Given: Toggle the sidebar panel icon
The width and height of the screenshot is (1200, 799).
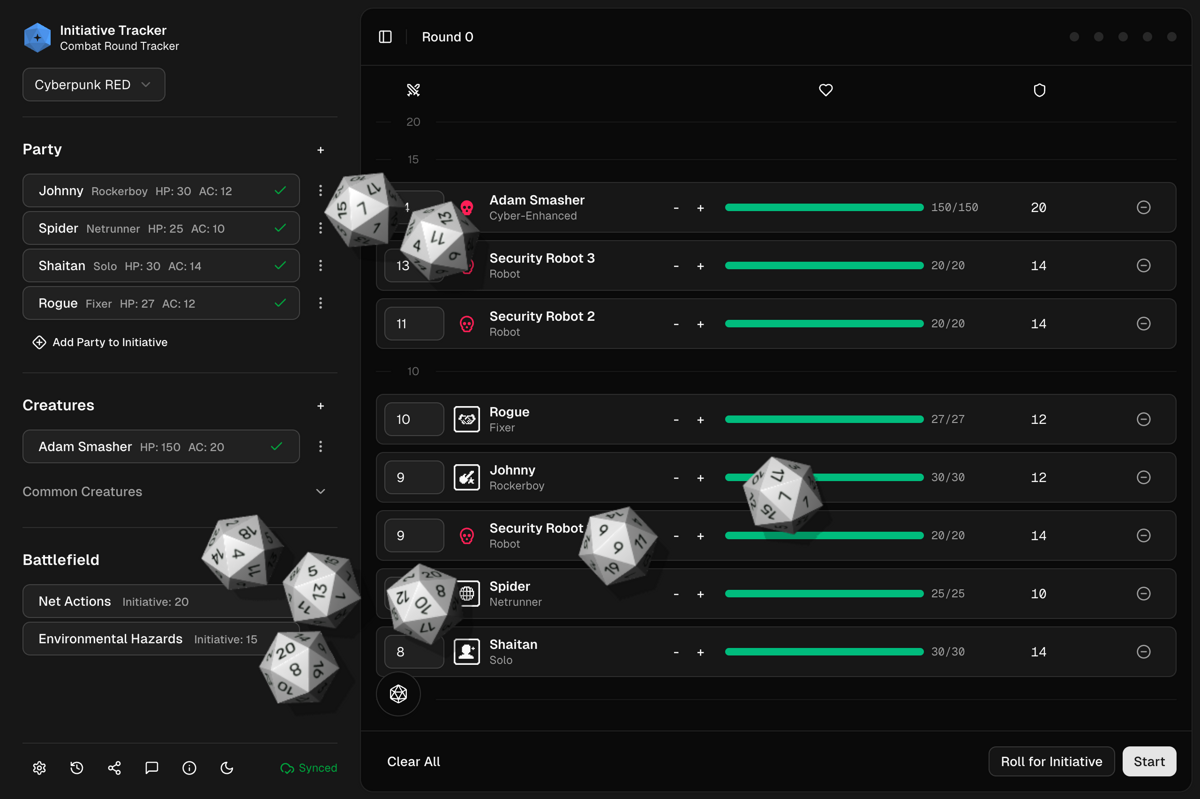Looking at the screenshot, I should pyautogui.click(x=385, y=37).
